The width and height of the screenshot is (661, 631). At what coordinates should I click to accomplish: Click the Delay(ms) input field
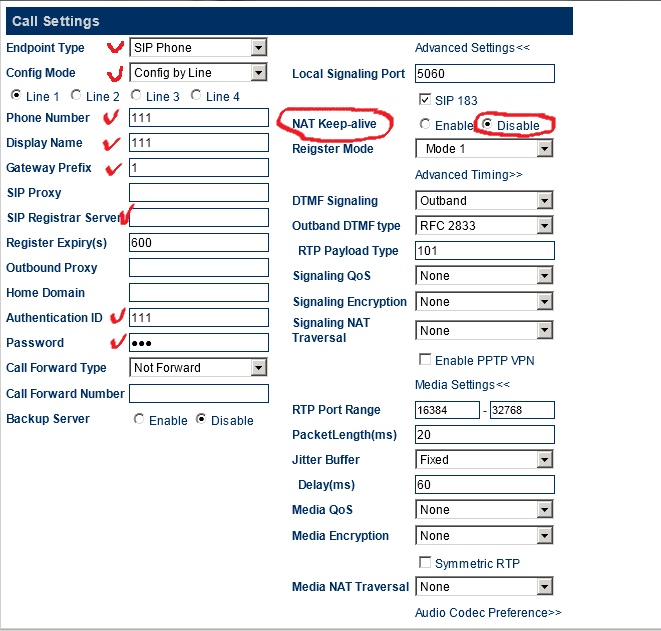[x=485, y=485]
